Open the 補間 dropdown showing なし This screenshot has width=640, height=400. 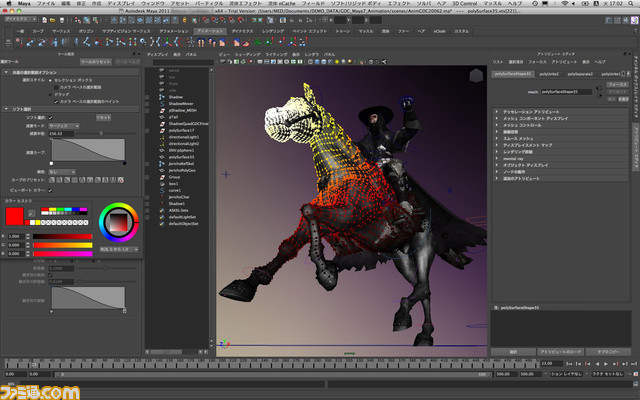click(x=62, y=172)
